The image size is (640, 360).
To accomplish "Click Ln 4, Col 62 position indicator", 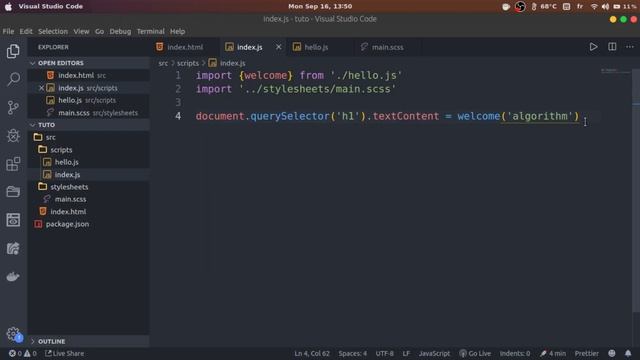I will pos(312,353).
